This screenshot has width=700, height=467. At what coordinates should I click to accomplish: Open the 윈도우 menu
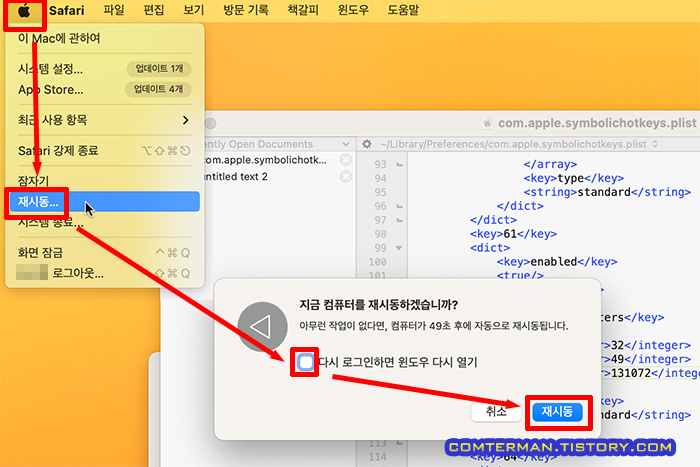[x=353, y=10]
